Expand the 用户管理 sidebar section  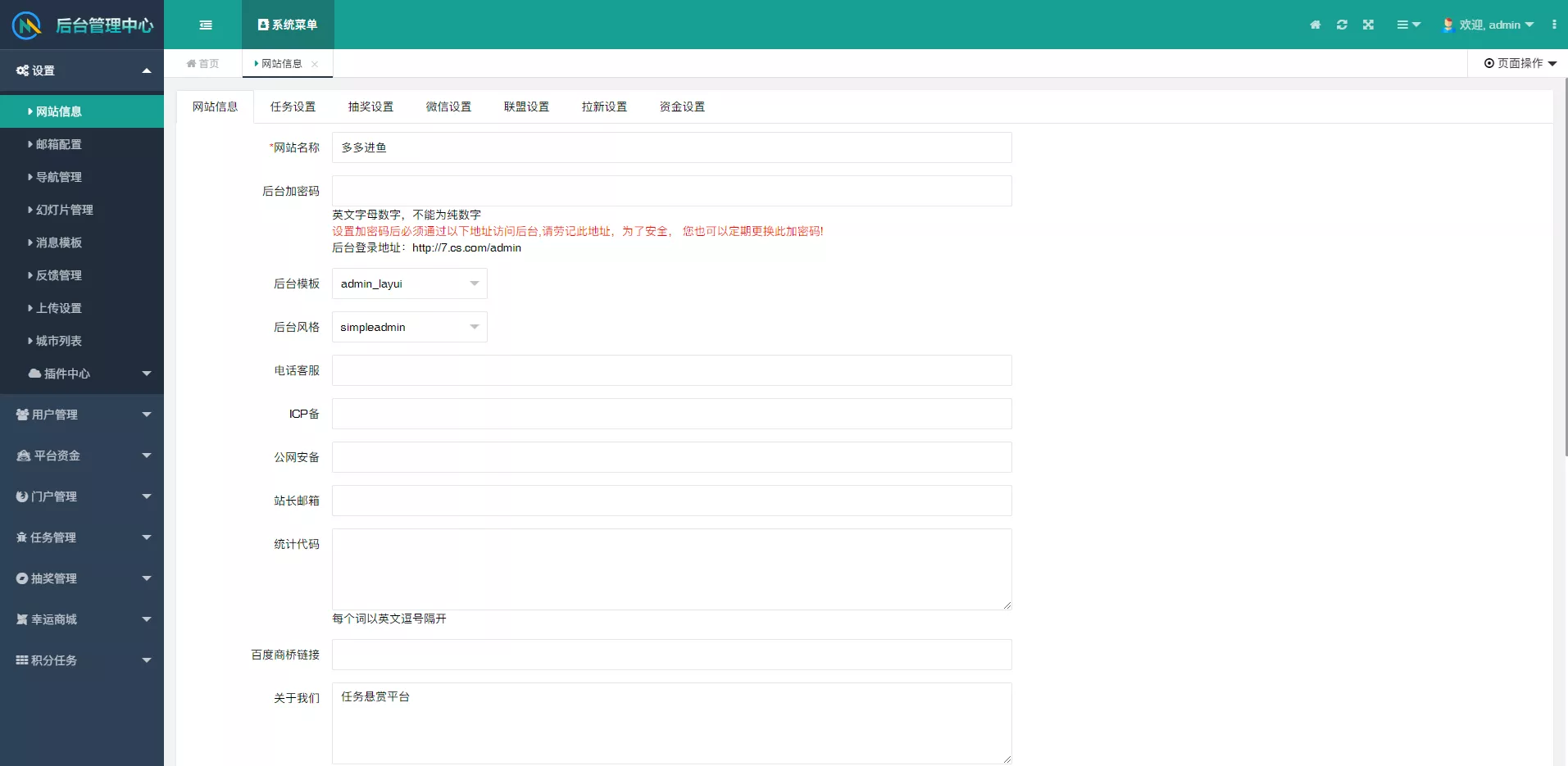point(82,415)
